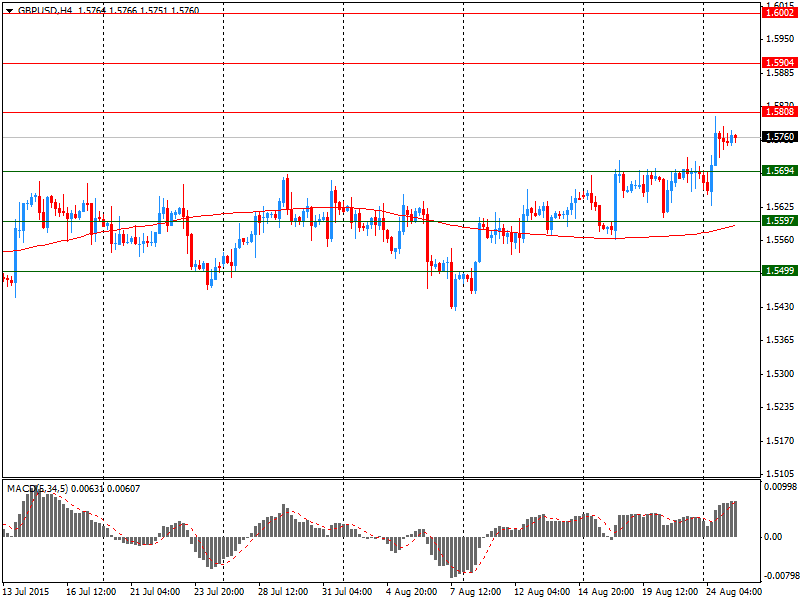Click the 7 Aug 12:00 time label
800x600 pixels.
click(476, 592)
